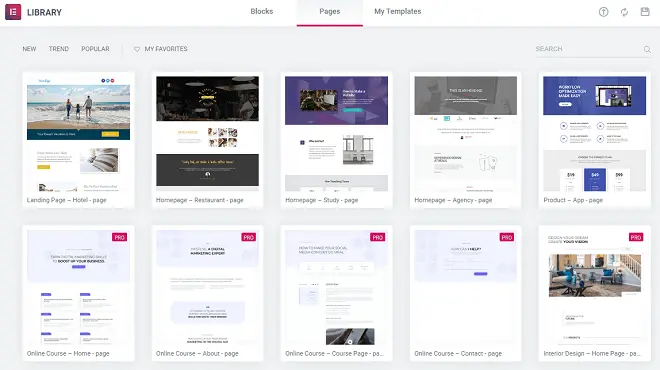Image resolution: width=660 pixels, height=370 pixels.
Task: Open Online Course Course Page preview
Action: coord(336,287)
